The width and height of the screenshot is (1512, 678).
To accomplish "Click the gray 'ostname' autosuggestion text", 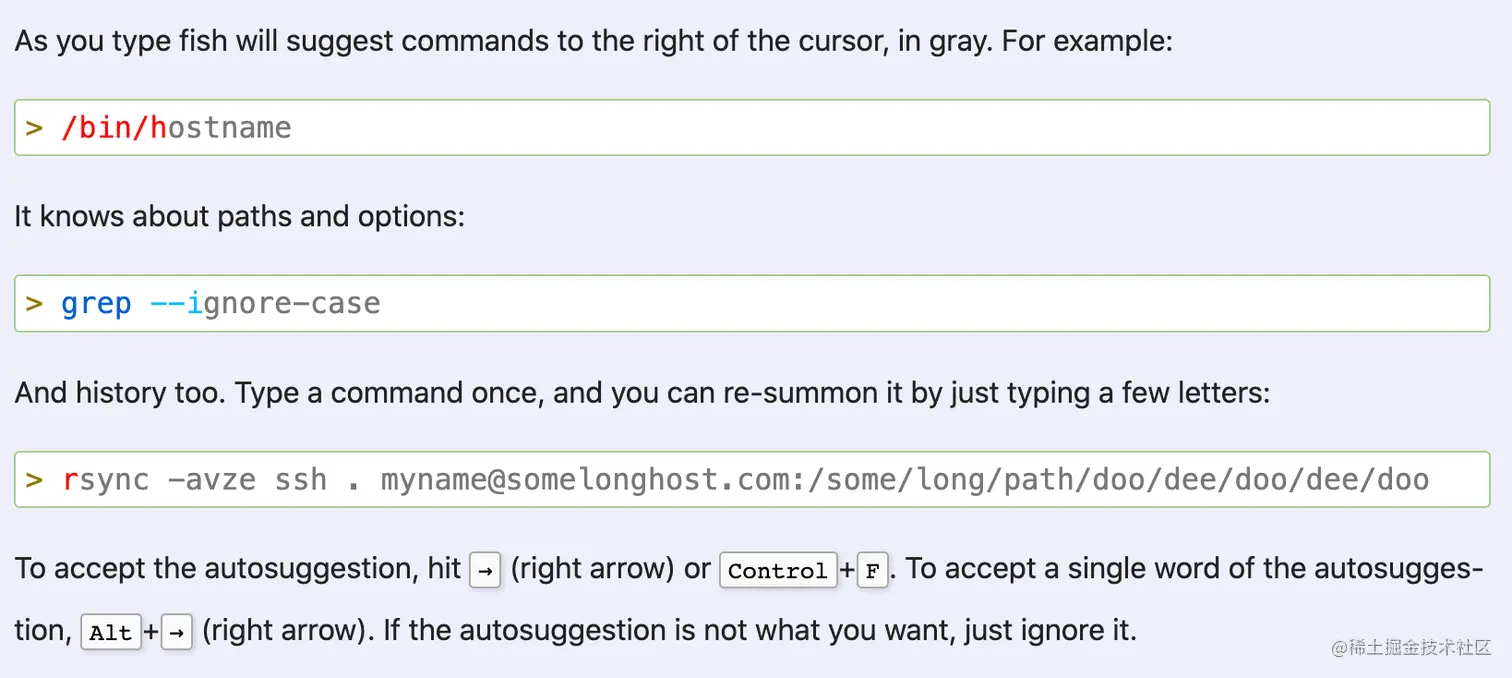I will click(x=230, y=128).
